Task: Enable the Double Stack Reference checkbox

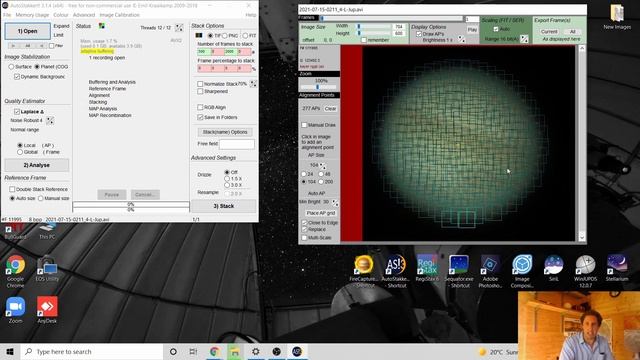Action: coord(12,189)
